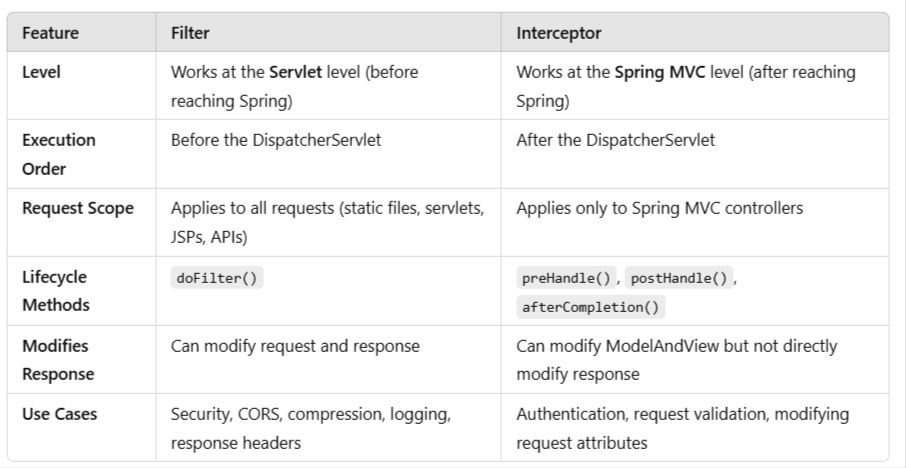Click the Interceptor column header
Viewport: 906px width, 468px height.
click(x=559, y=33)
